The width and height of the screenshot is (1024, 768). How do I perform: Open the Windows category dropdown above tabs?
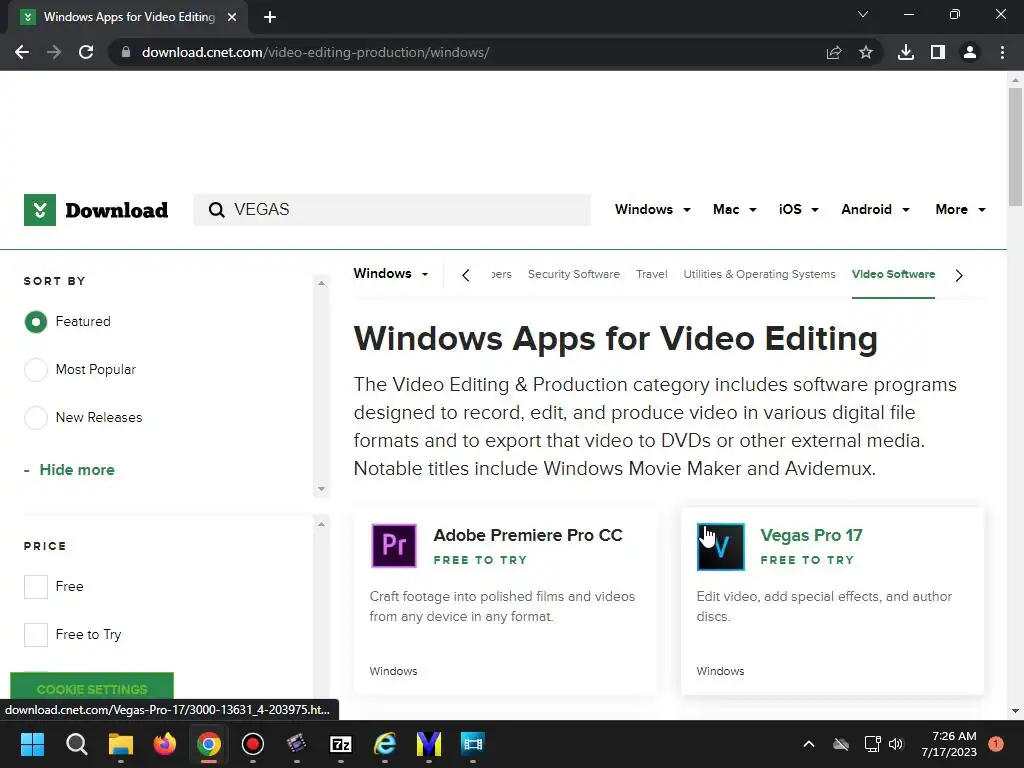pyautogui.click(x=391, y=274)
